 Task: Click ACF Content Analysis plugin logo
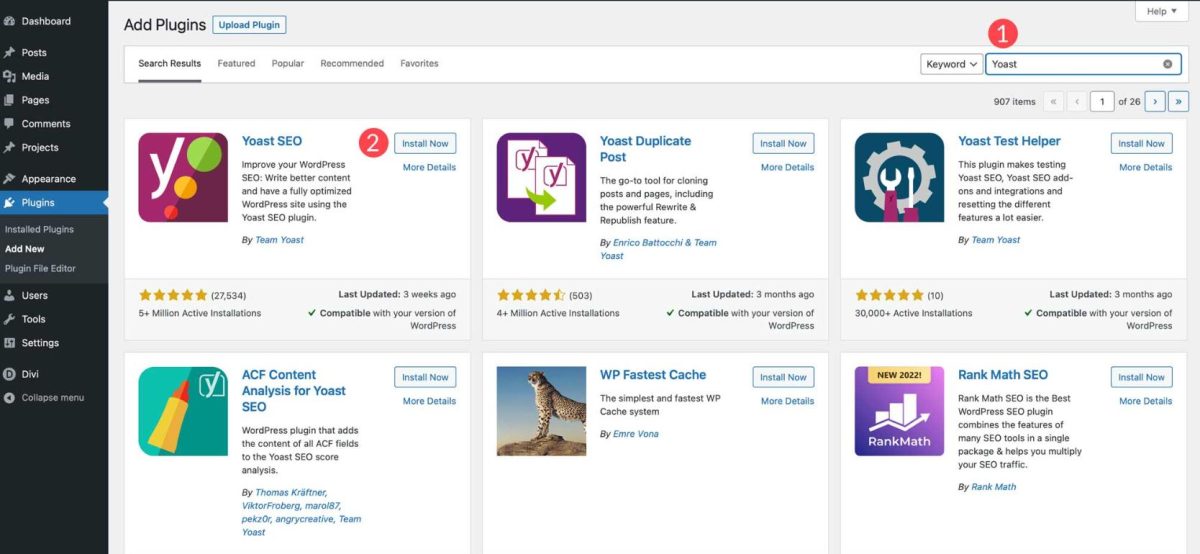click(x=183, y=411)
